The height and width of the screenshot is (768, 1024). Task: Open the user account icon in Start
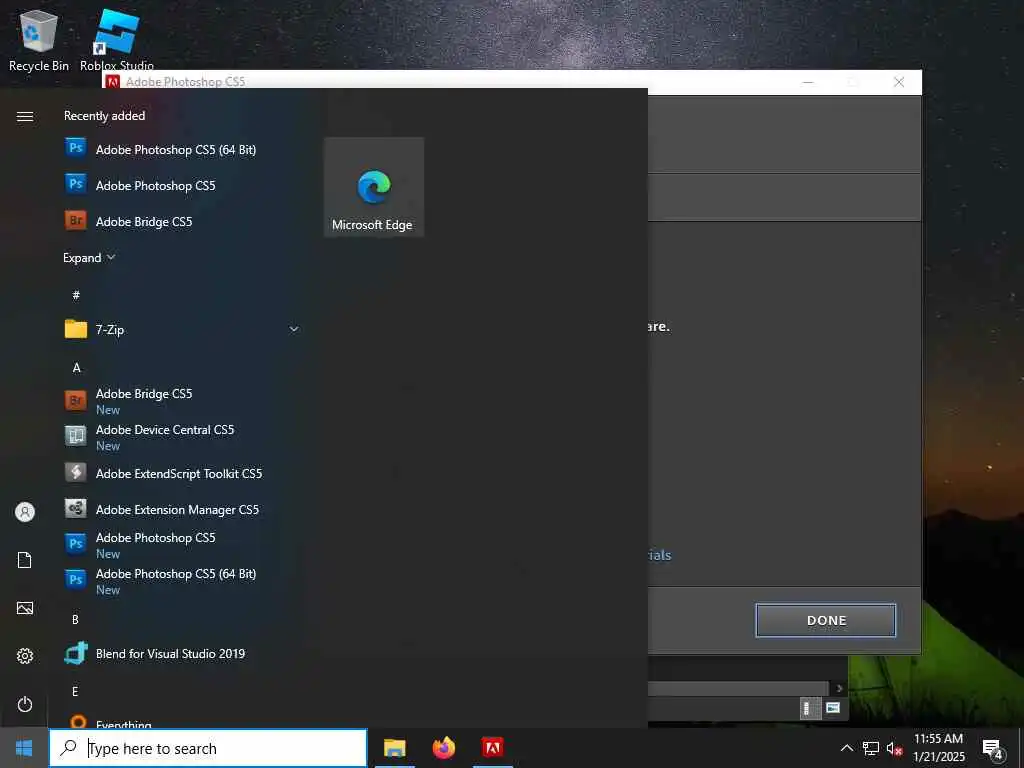coord(25,512)
